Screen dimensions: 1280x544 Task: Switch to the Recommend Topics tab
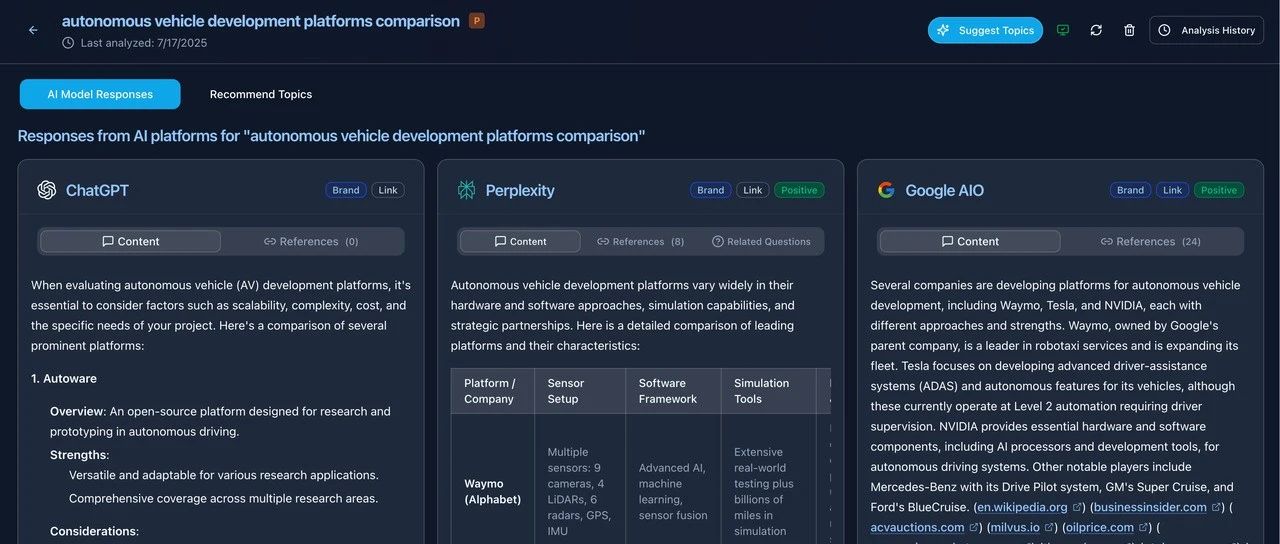[261, 94]
